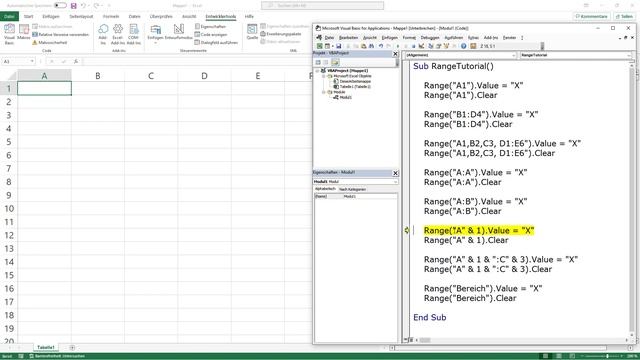Open XML Quelle pane
This screenshot has height=360, width=640.
click(252, 32)
